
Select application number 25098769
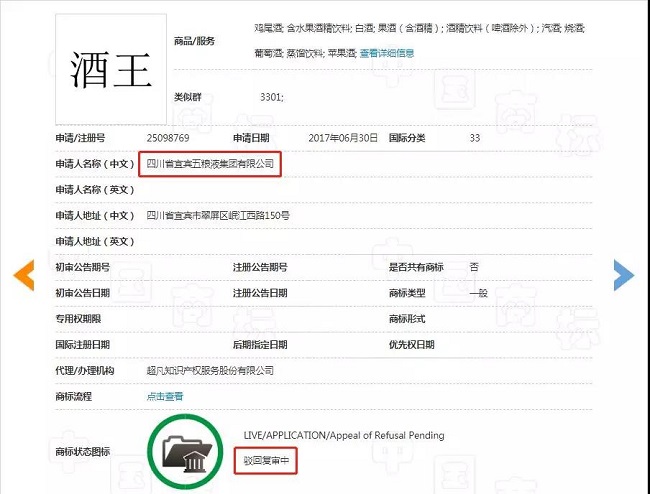pyautogui.click(x=168, y=138)
